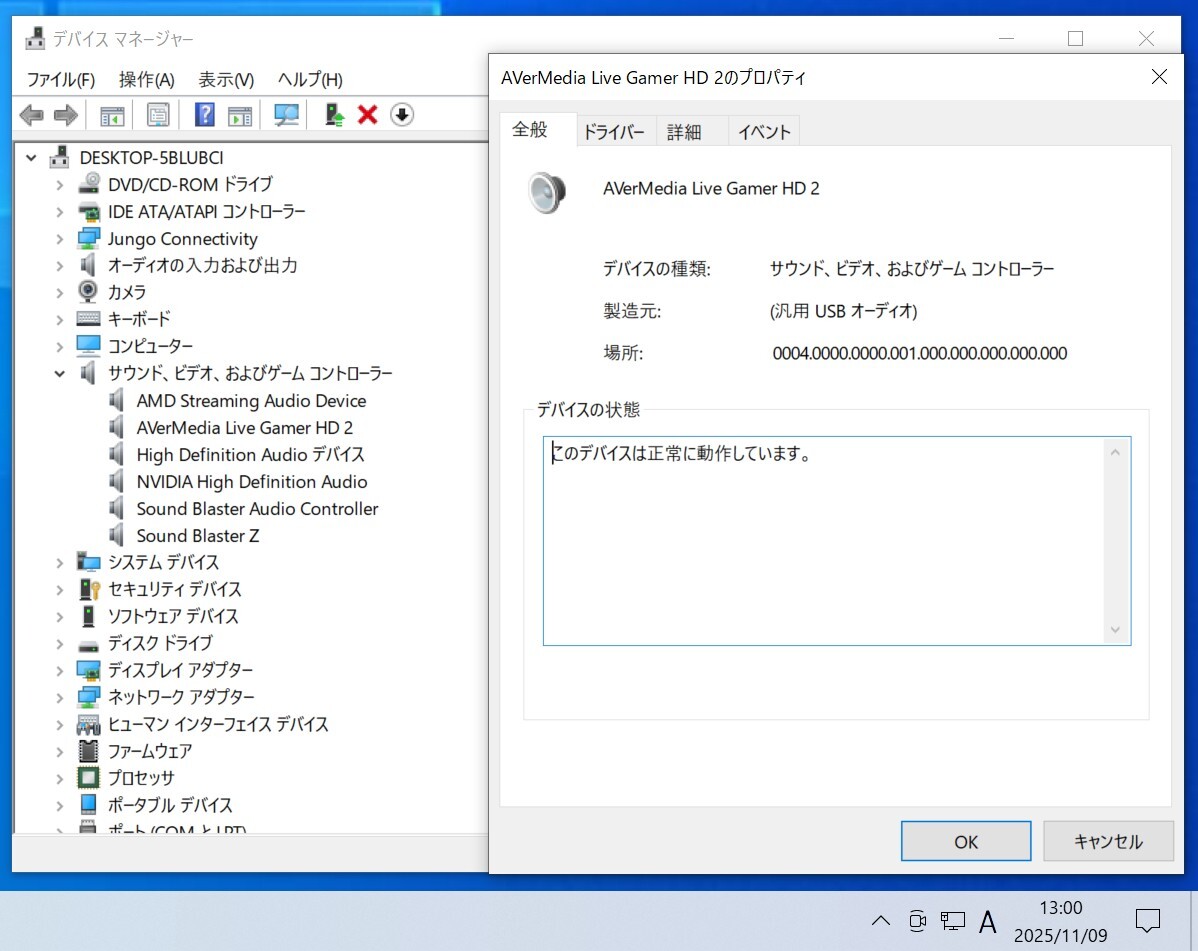Click inside the デバイスの状態 text box
Viewport: 1198px width, 951px height.
click(x=824, y=541)
